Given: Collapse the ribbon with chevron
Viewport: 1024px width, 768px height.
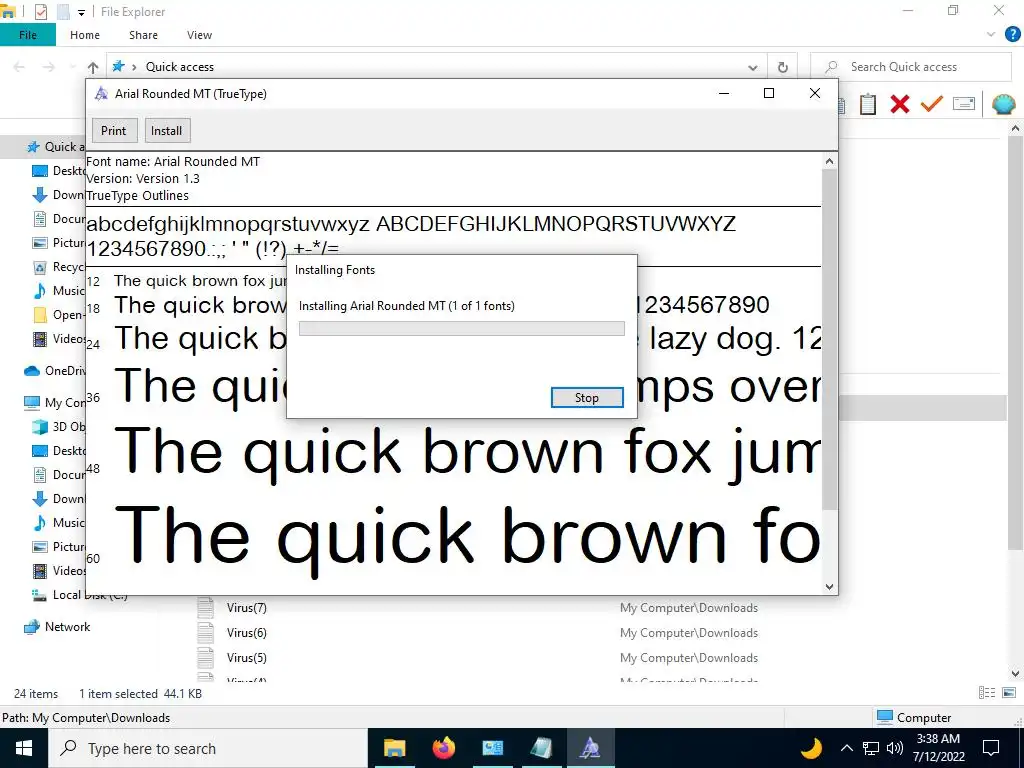Looking at the screenshot, I should (991, 35).
